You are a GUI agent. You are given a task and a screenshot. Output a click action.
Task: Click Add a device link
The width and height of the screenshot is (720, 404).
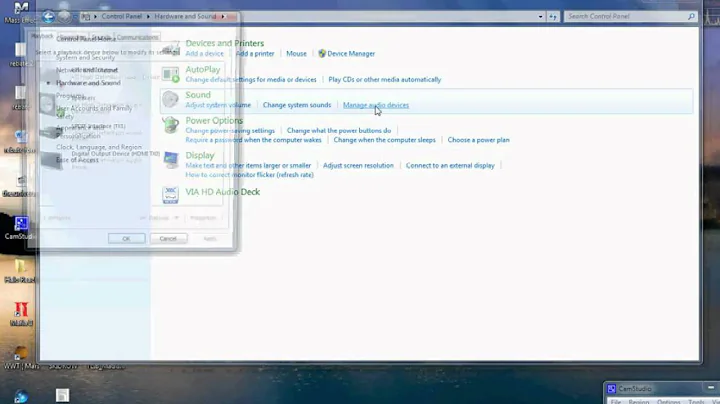click(204, 54)
